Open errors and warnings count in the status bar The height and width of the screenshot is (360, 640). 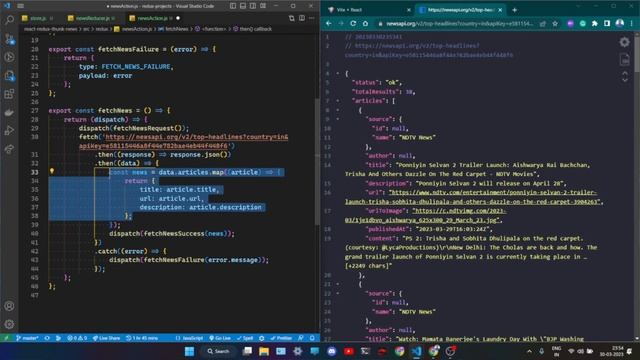click(x=77, y=338)
